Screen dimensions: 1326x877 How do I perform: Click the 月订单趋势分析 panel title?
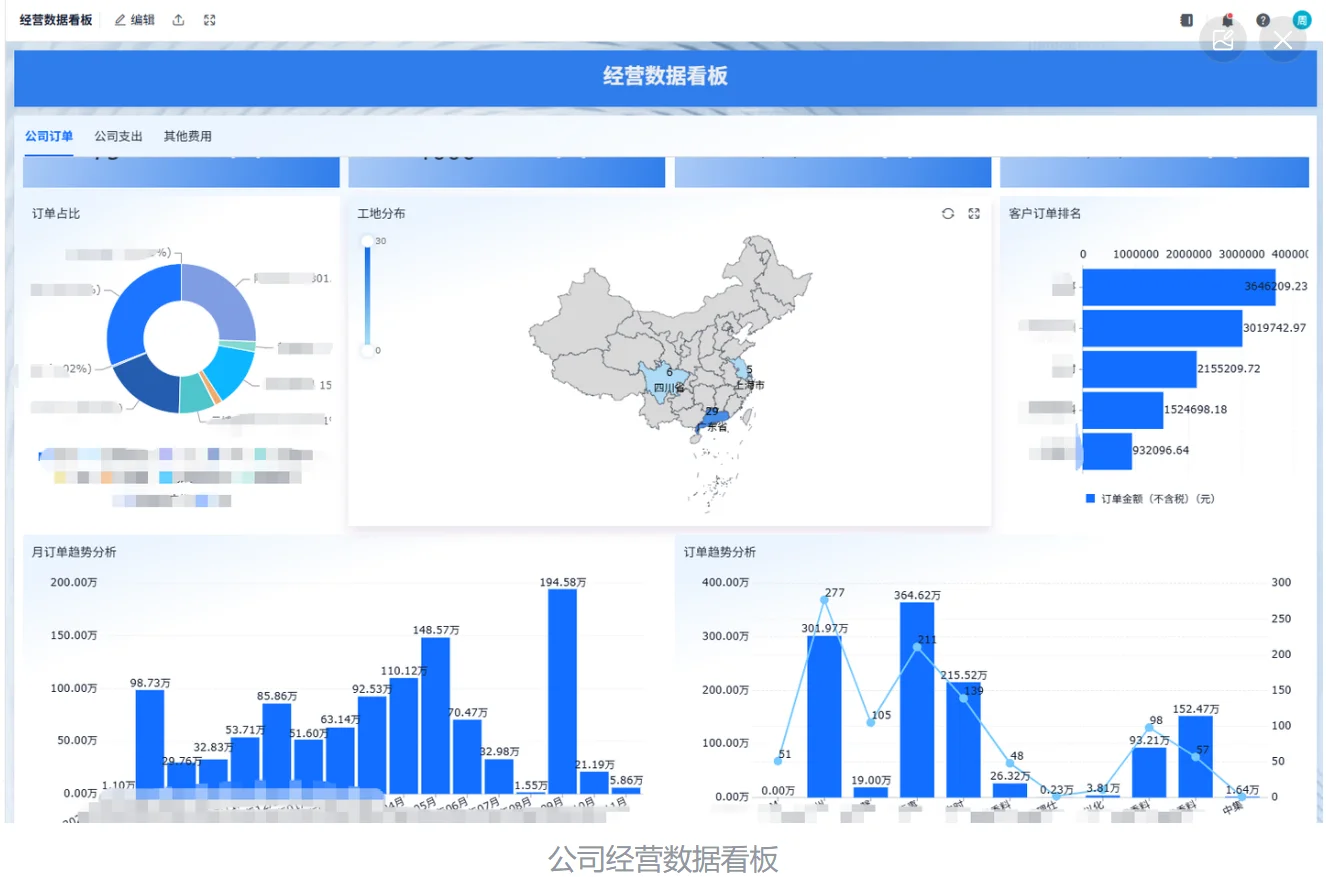[x=74, y=552]
